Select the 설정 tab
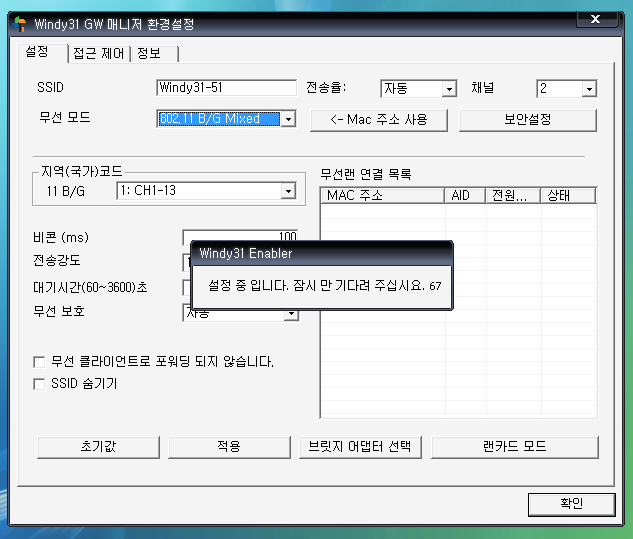Image resolution: width=633 pixels, height=539 pixels. (x=42, y=52)
